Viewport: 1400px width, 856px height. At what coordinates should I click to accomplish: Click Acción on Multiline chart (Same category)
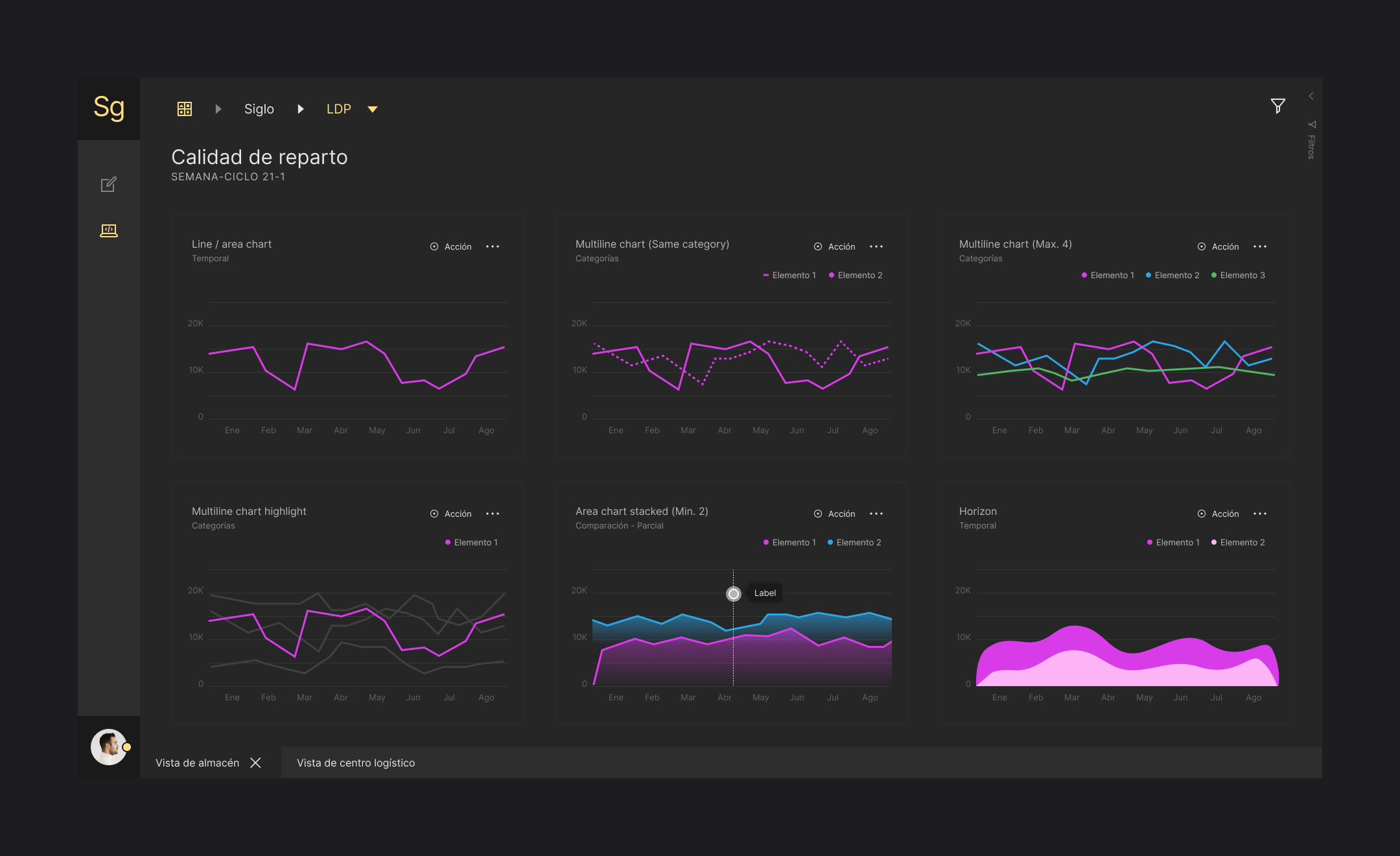click(835, 246)
